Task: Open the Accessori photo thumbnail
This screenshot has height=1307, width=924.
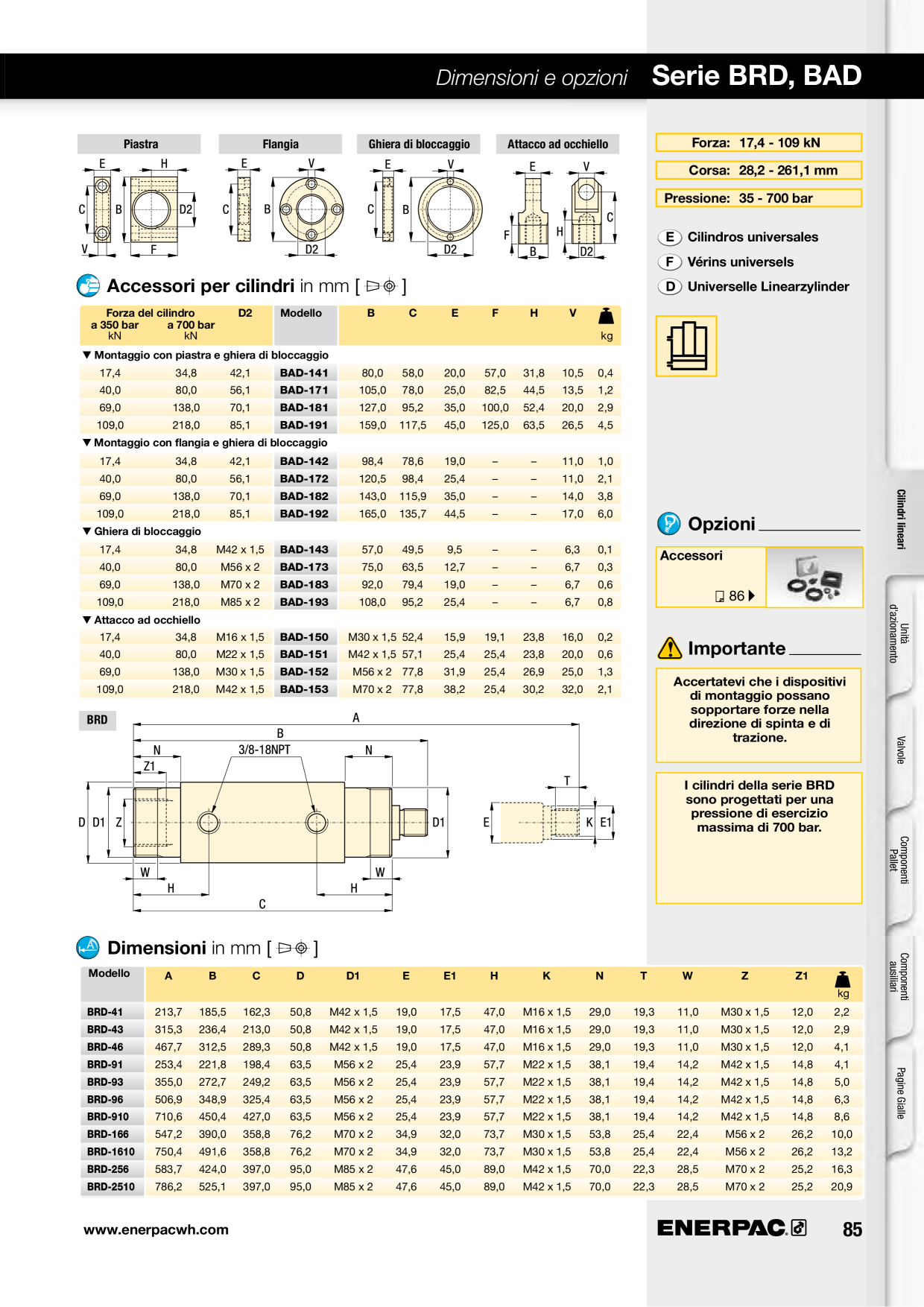Action: click(814, 577)
